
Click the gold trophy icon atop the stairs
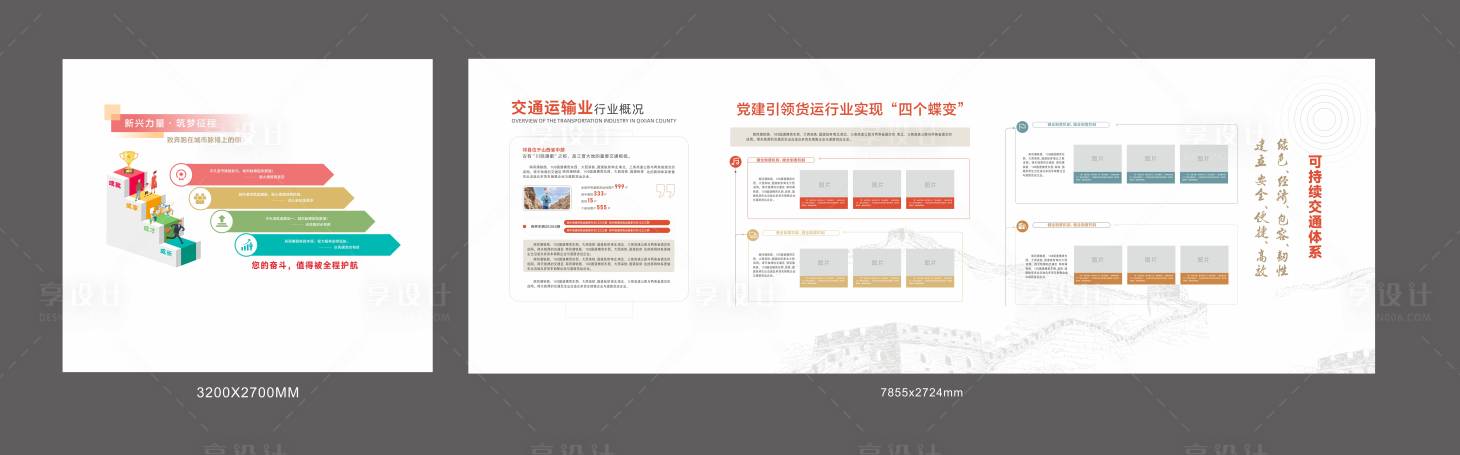point(128,160)
